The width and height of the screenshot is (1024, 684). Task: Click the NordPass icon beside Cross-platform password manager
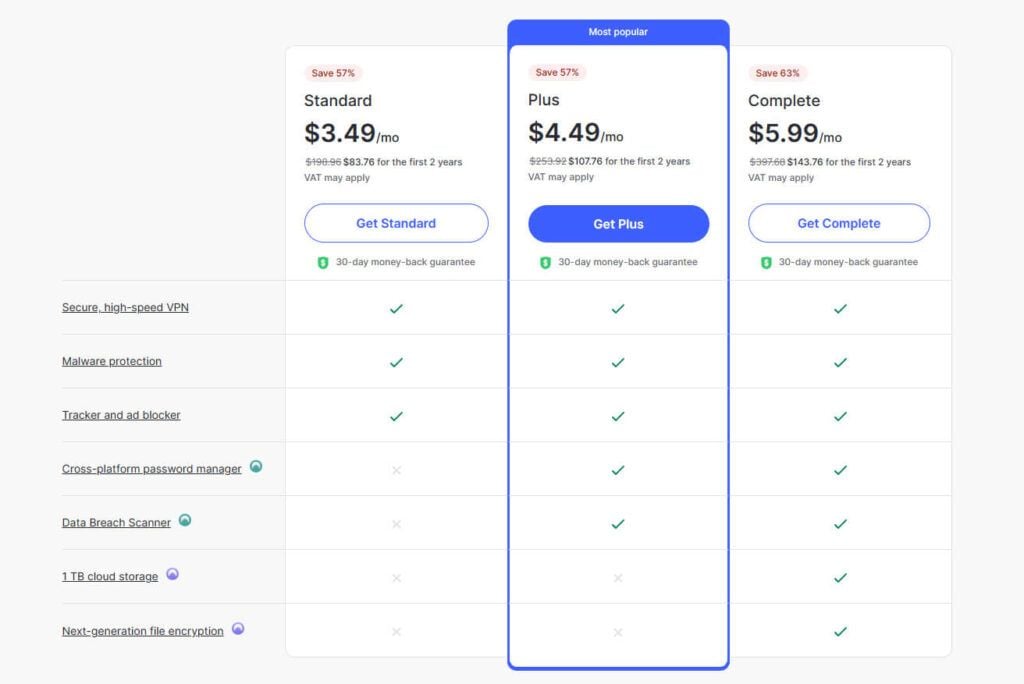tap(256, 466)
